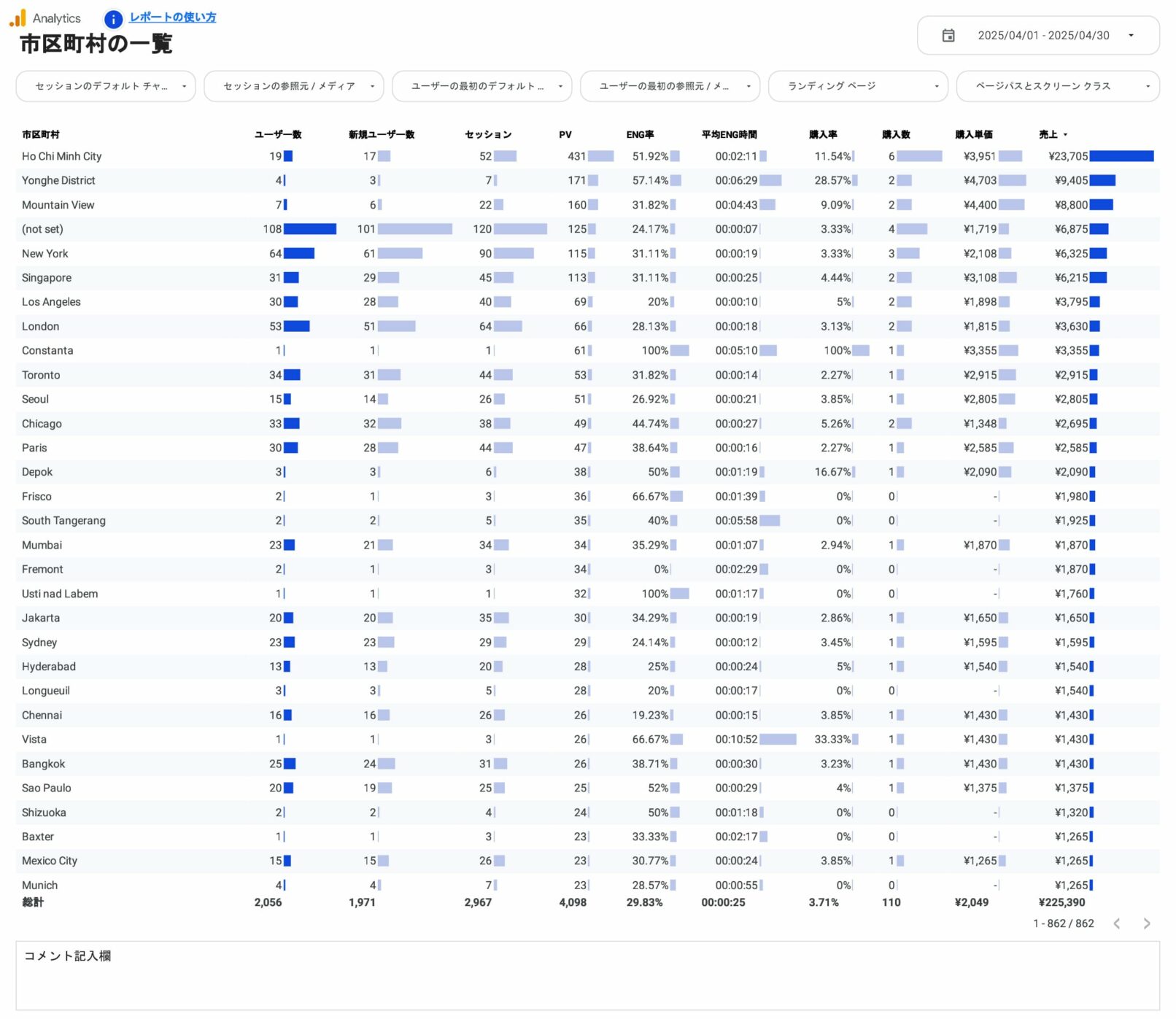Open the ページパスとスクリーン クラス filter
This screenshot has height=1019, width=1176.
pyautogui.click(x=1057, y=86)
